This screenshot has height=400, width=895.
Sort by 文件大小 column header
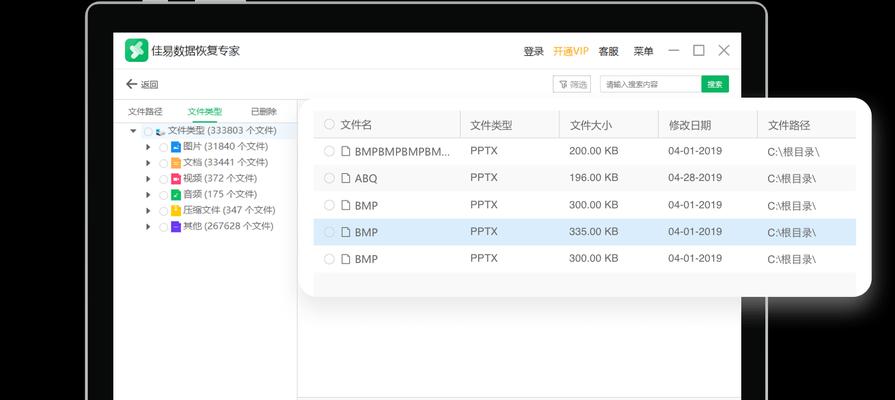point(591,125)
